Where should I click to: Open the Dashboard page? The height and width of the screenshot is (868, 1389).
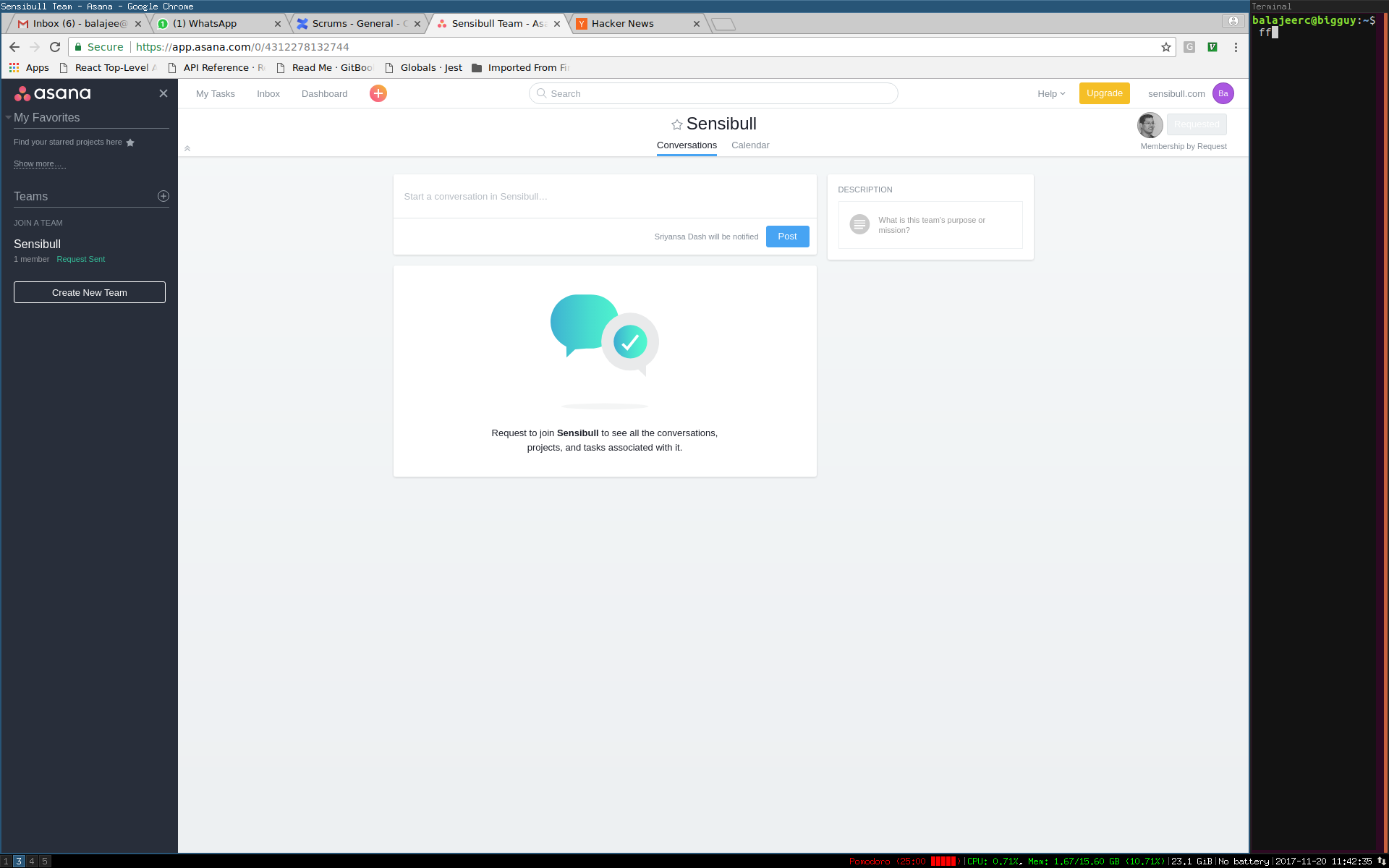click(x=324, y=93)
